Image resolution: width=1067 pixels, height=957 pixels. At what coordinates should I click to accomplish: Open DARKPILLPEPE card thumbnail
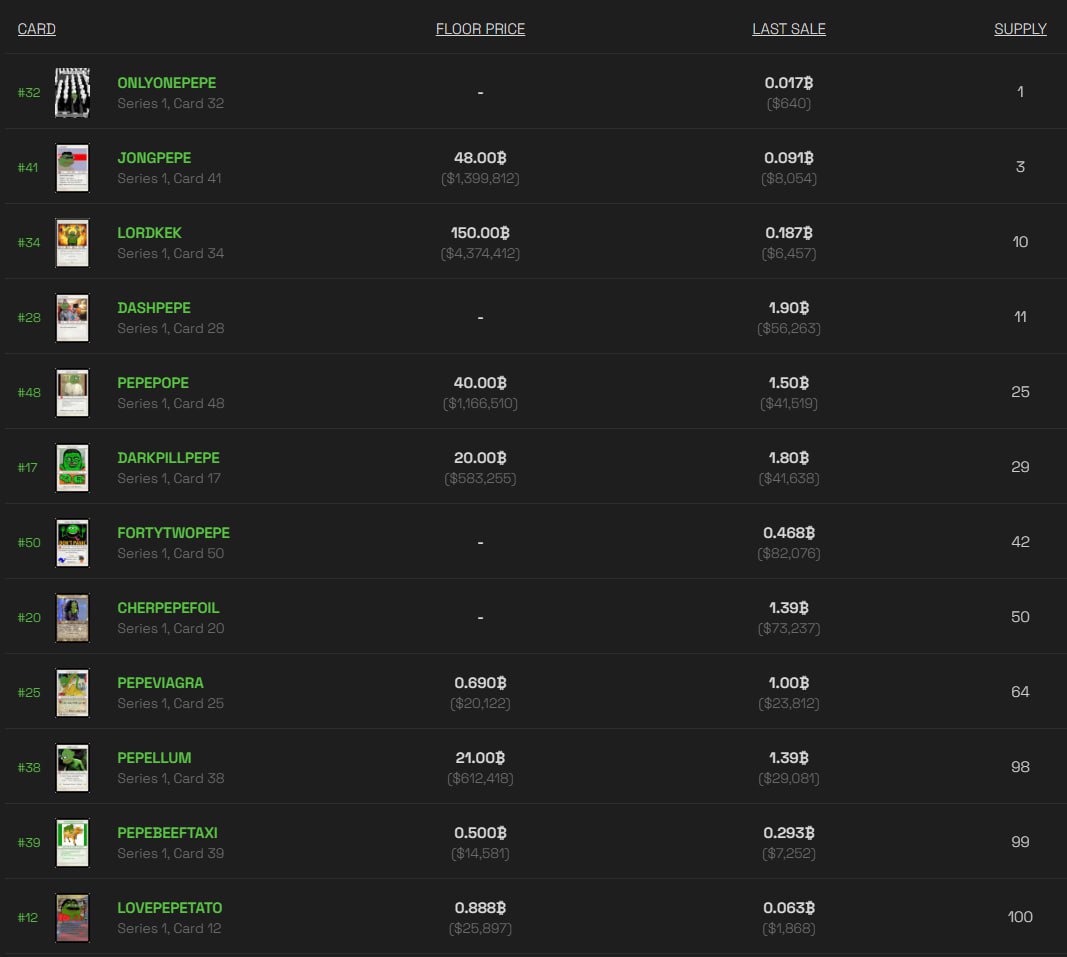tap(72, 468)
